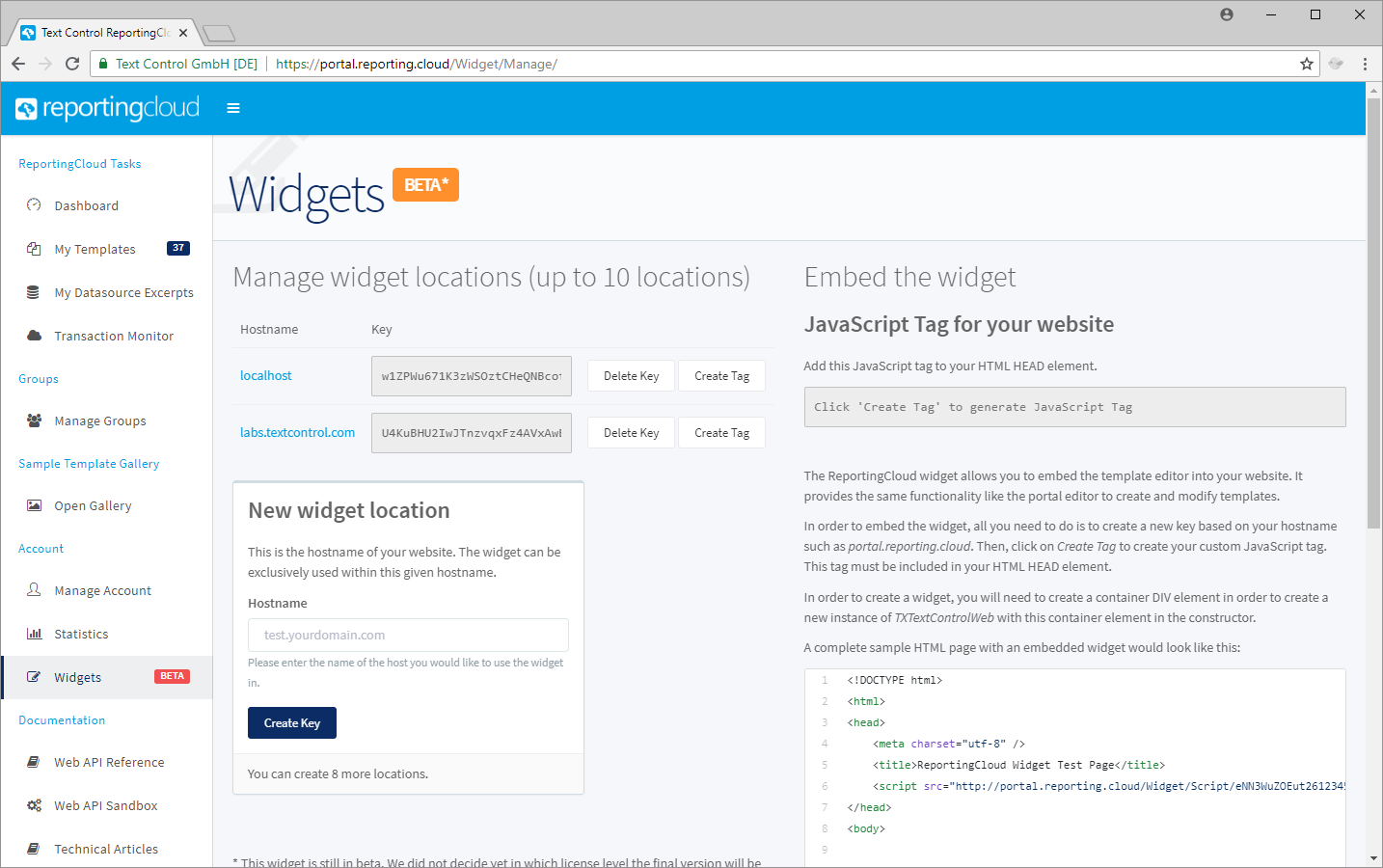The height and width of the screenshot is (868, 1383).
Task: Click the Widgets page heading
Action: (307, 195)
